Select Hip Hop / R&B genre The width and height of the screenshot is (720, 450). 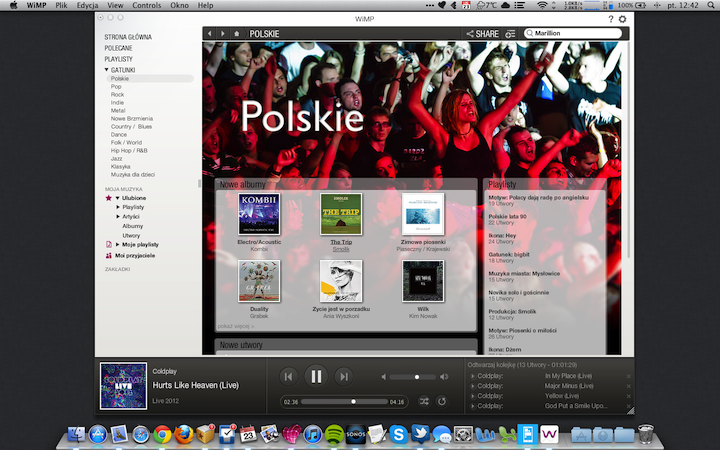pyautogui.click(x=129, y=150)
